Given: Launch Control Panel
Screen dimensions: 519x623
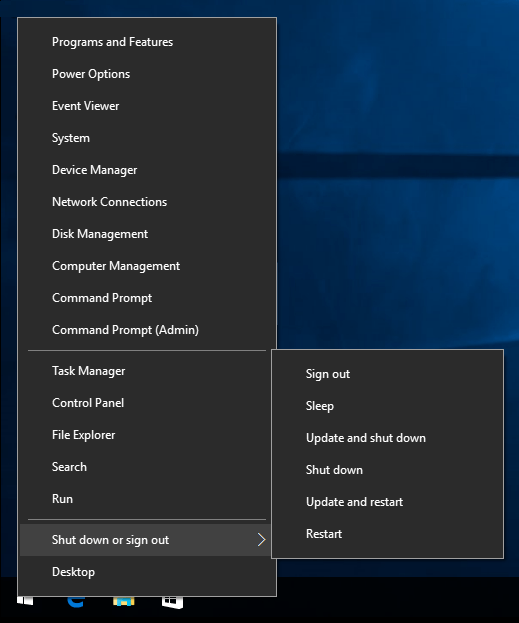Looking at the screenshot, I should coord(147,403).
